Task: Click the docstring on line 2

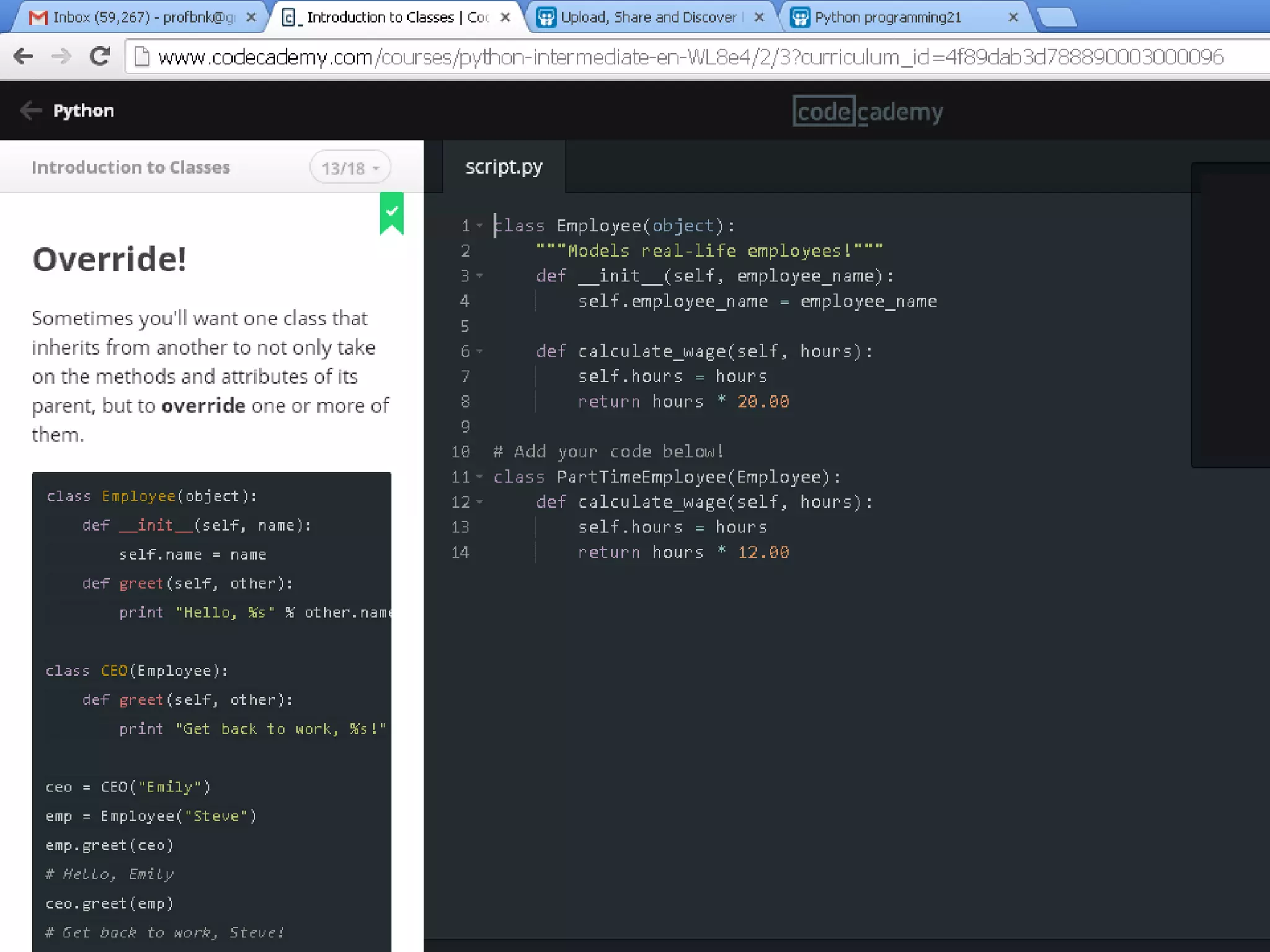Action: tap(709, 251)
